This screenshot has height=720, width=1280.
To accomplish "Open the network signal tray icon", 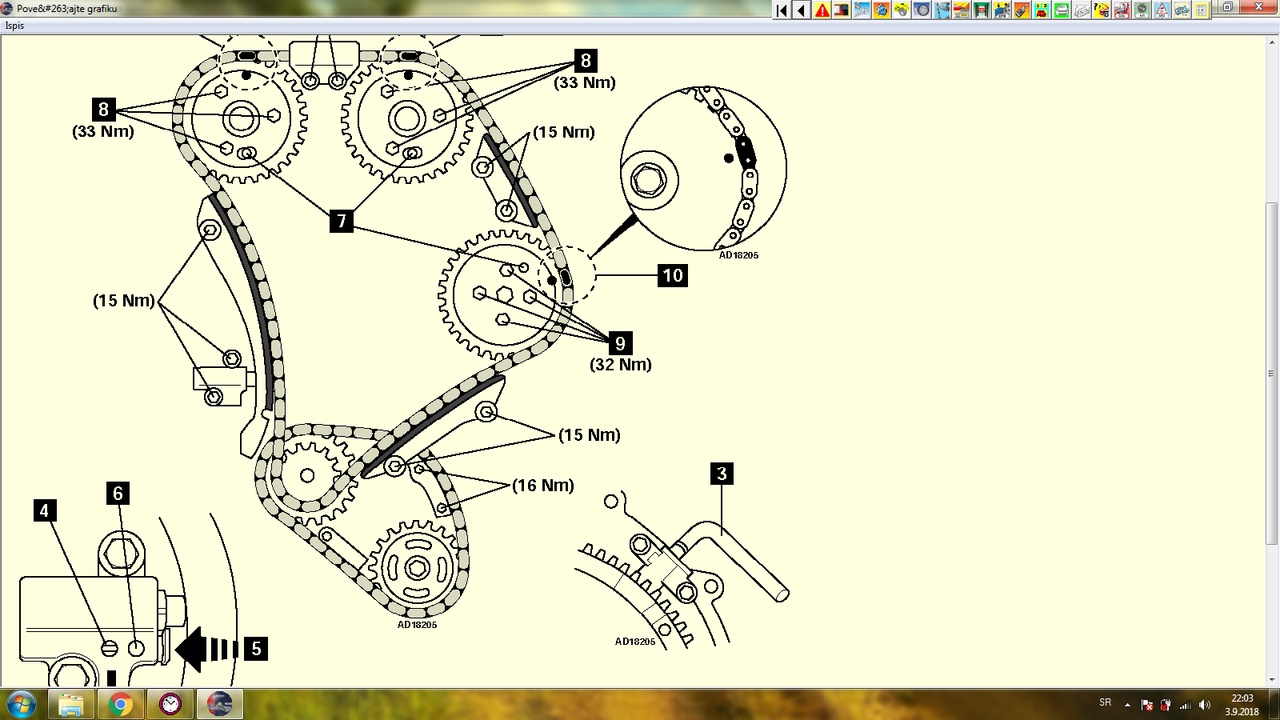I will [x=1184, y=704].
